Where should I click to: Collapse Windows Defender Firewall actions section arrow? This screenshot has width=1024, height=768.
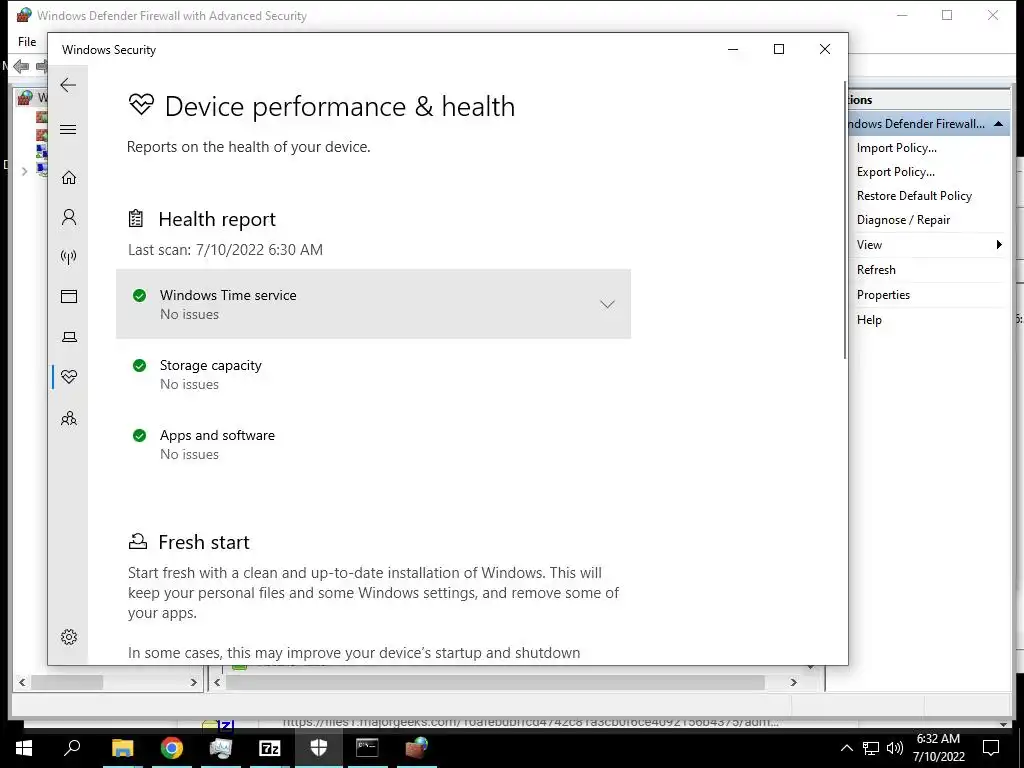coord(998,123)
